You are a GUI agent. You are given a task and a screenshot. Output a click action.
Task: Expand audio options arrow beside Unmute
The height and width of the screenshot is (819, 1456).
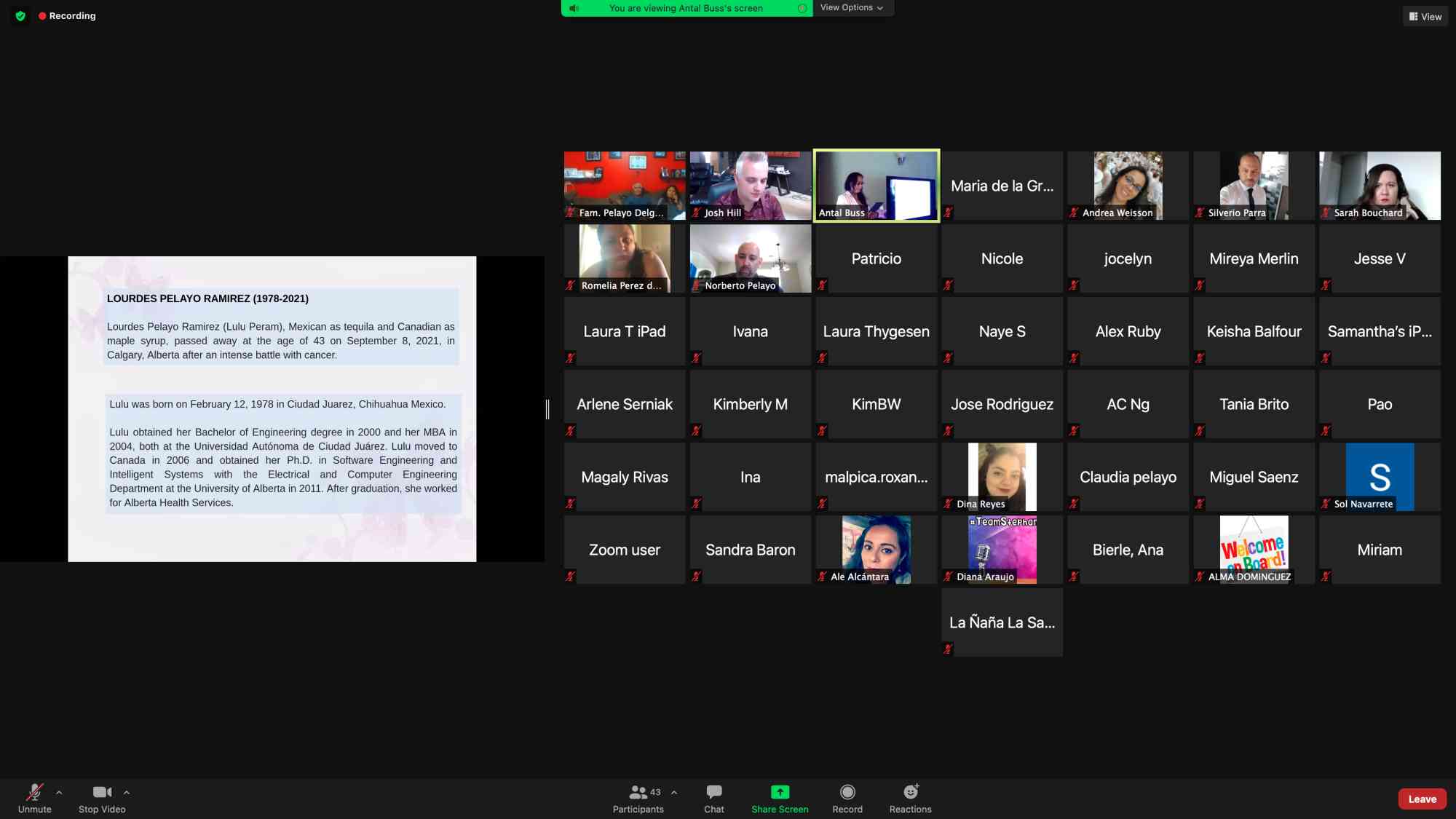coord(59,792)
